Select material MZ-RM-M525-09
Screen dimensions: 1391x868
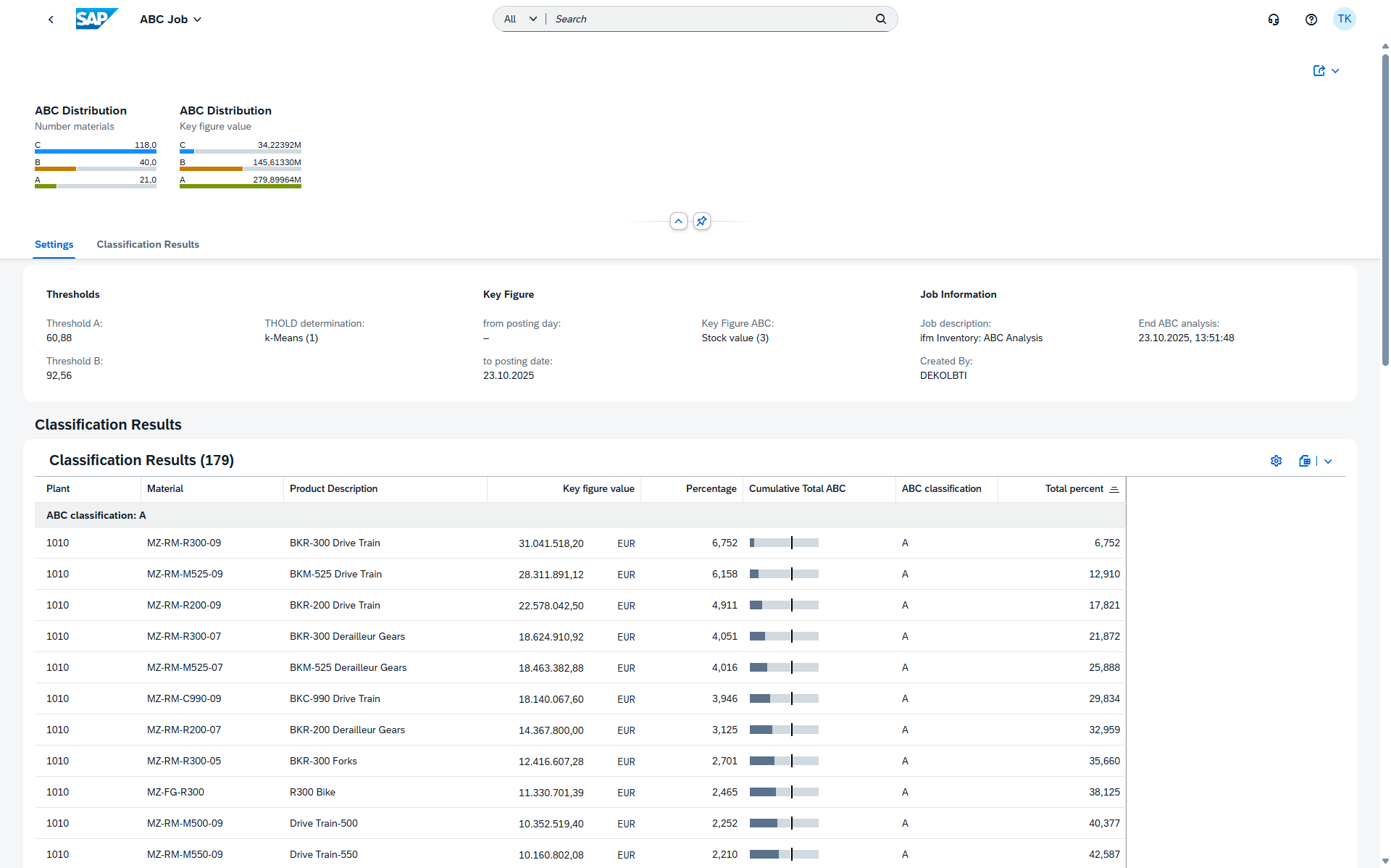pyautogui.click(x=185, y=574)
